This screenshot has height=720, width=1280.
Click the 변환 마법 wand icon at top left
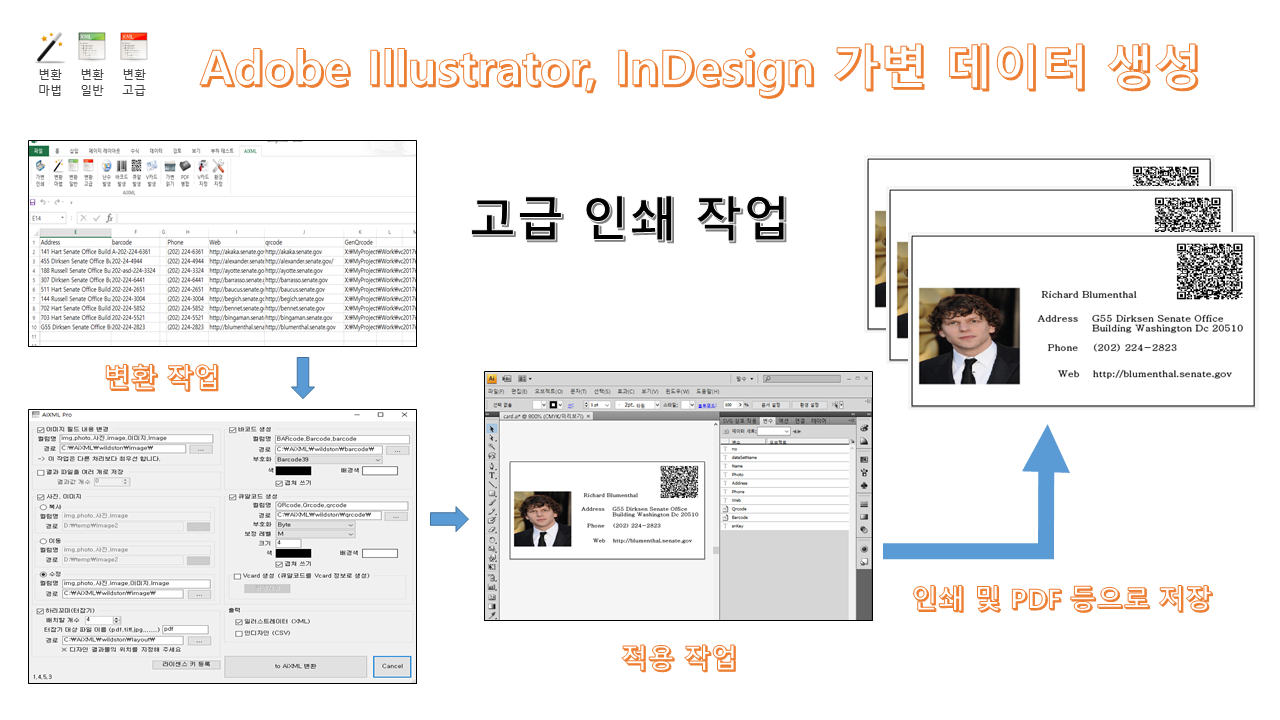point(49,48)
